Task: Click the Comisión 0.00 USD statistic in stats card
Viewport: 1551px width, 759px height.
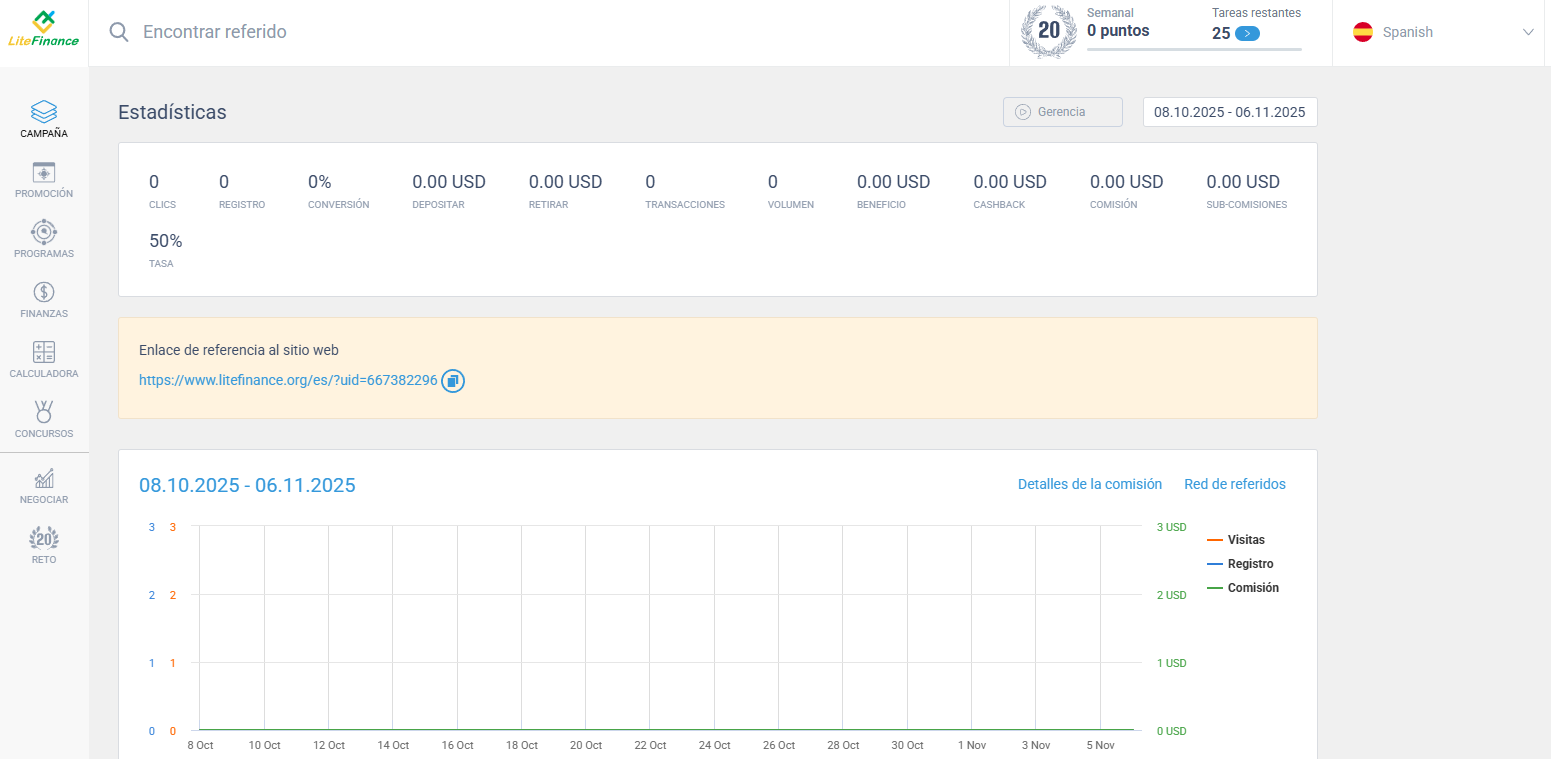Action: click(x=1127, y=192)
